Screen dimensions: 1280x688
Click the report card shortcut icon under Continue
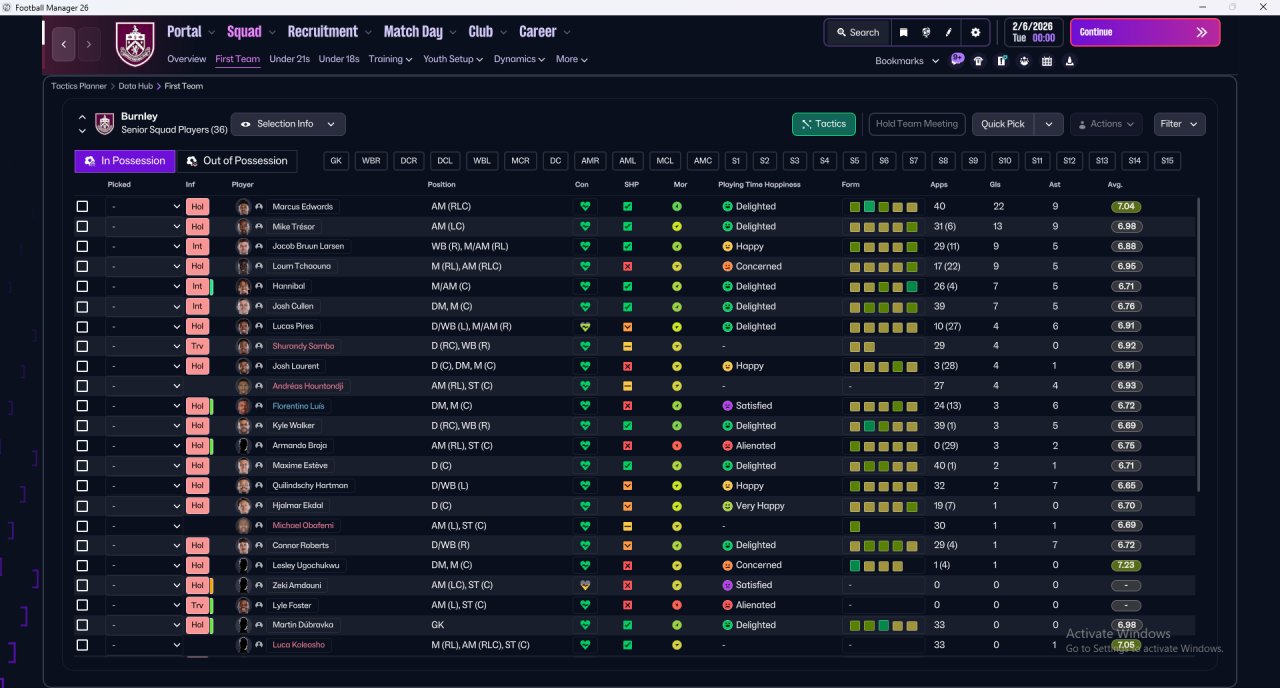[1001, 61]
